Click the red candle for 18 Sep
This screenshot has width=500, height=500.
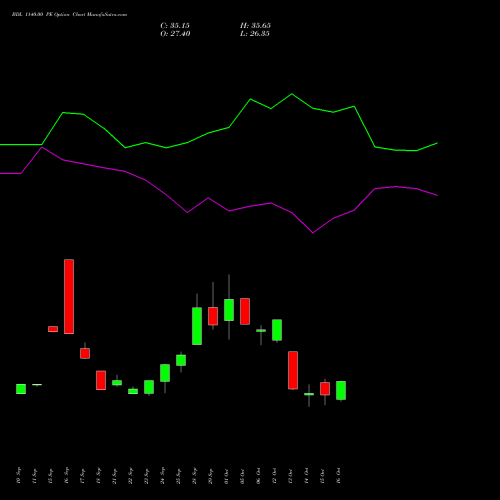[x=101, y=380]
